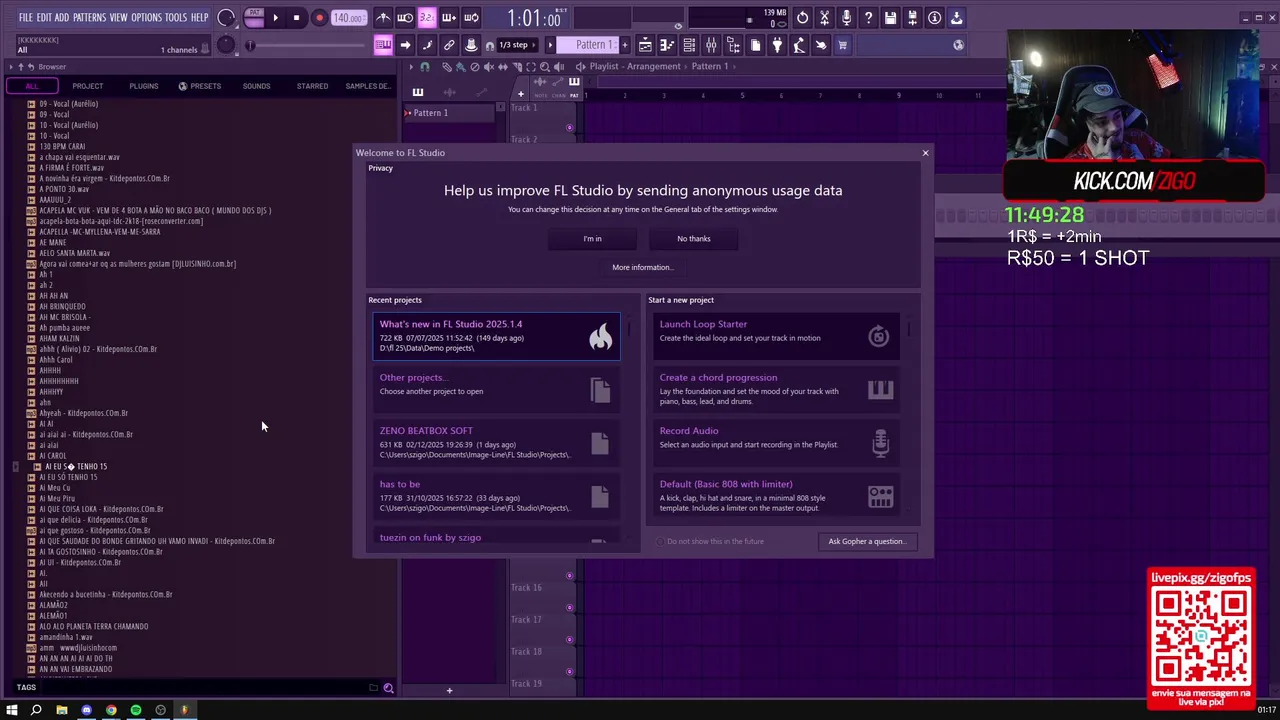Click the "No thanks" button

tap(694, 238)
